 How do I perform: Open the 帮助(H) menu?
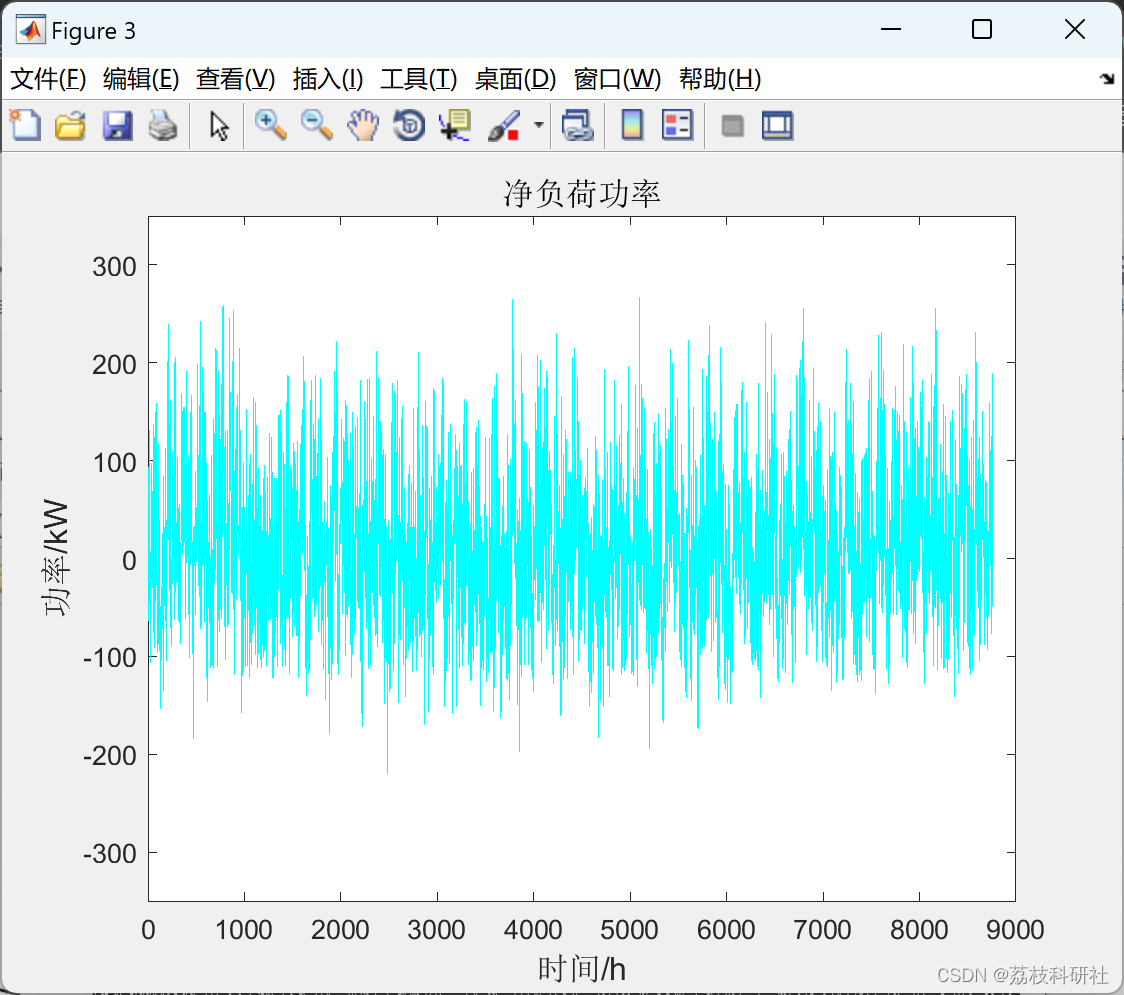(x=720, y=79)
